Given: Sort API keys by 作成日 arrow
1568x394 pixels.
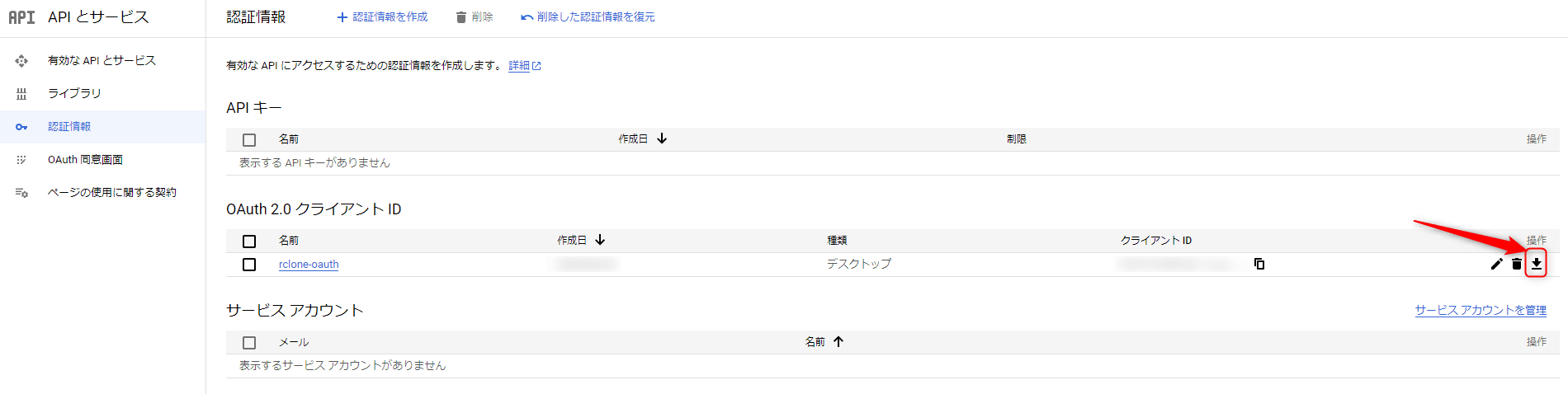Looking at the screenshot, I should pyautogui.click(x=662, y=138).
